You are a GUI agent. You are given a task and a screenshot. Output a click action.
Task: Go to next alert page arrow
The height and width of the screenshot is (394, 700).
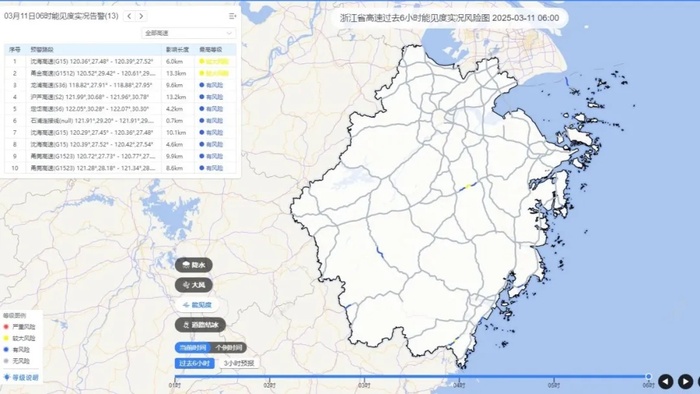tap(141, 16)
